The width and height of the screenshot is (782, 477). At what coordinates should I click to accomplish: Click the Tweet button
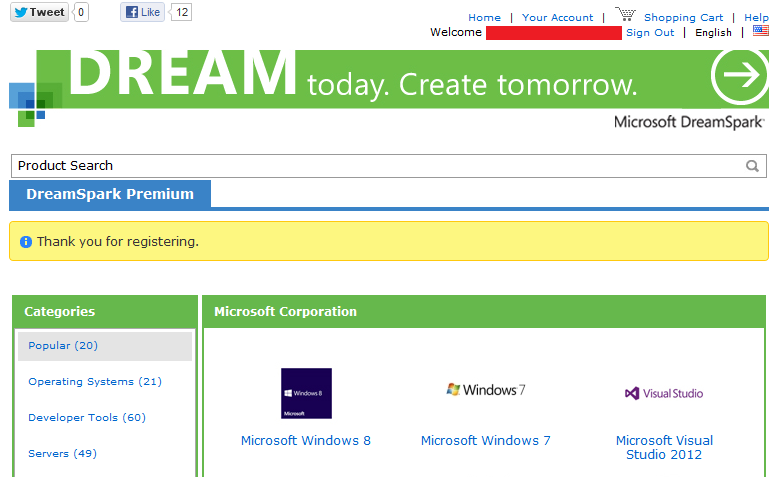click(x=39, y=12)
